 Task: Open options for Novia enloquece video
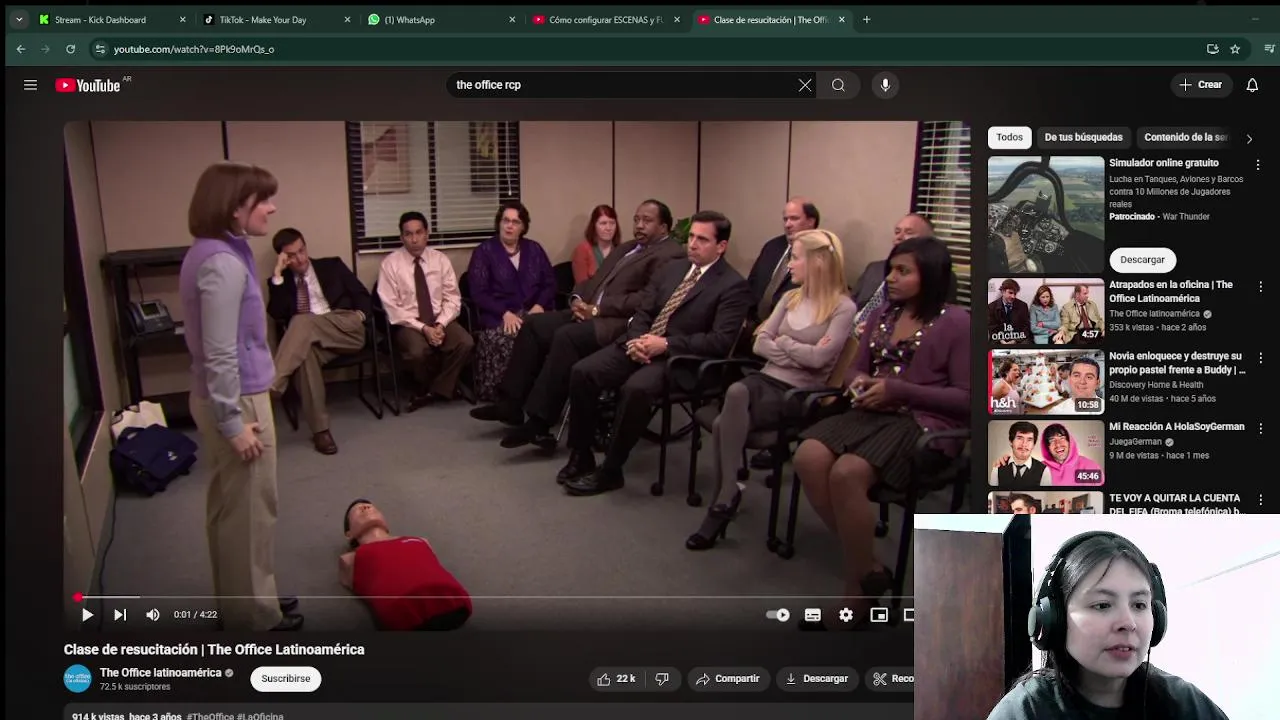[x=1260, y=358]
